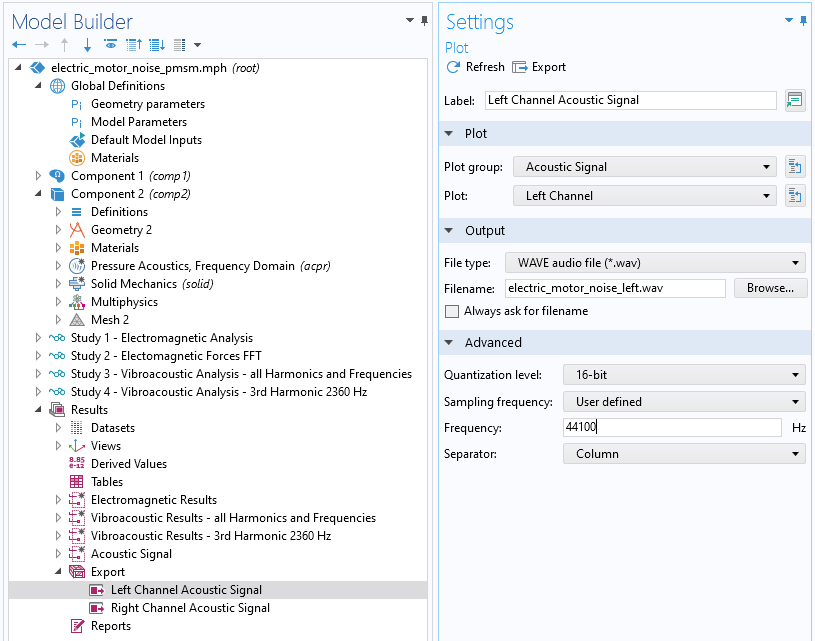Click the Show More Options eye icon

point(110,45)
